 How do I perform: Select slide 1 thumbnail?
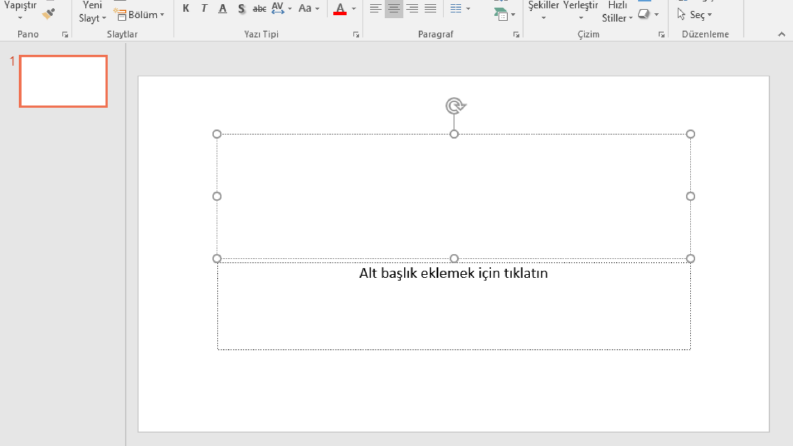click(x=63, y=81)
